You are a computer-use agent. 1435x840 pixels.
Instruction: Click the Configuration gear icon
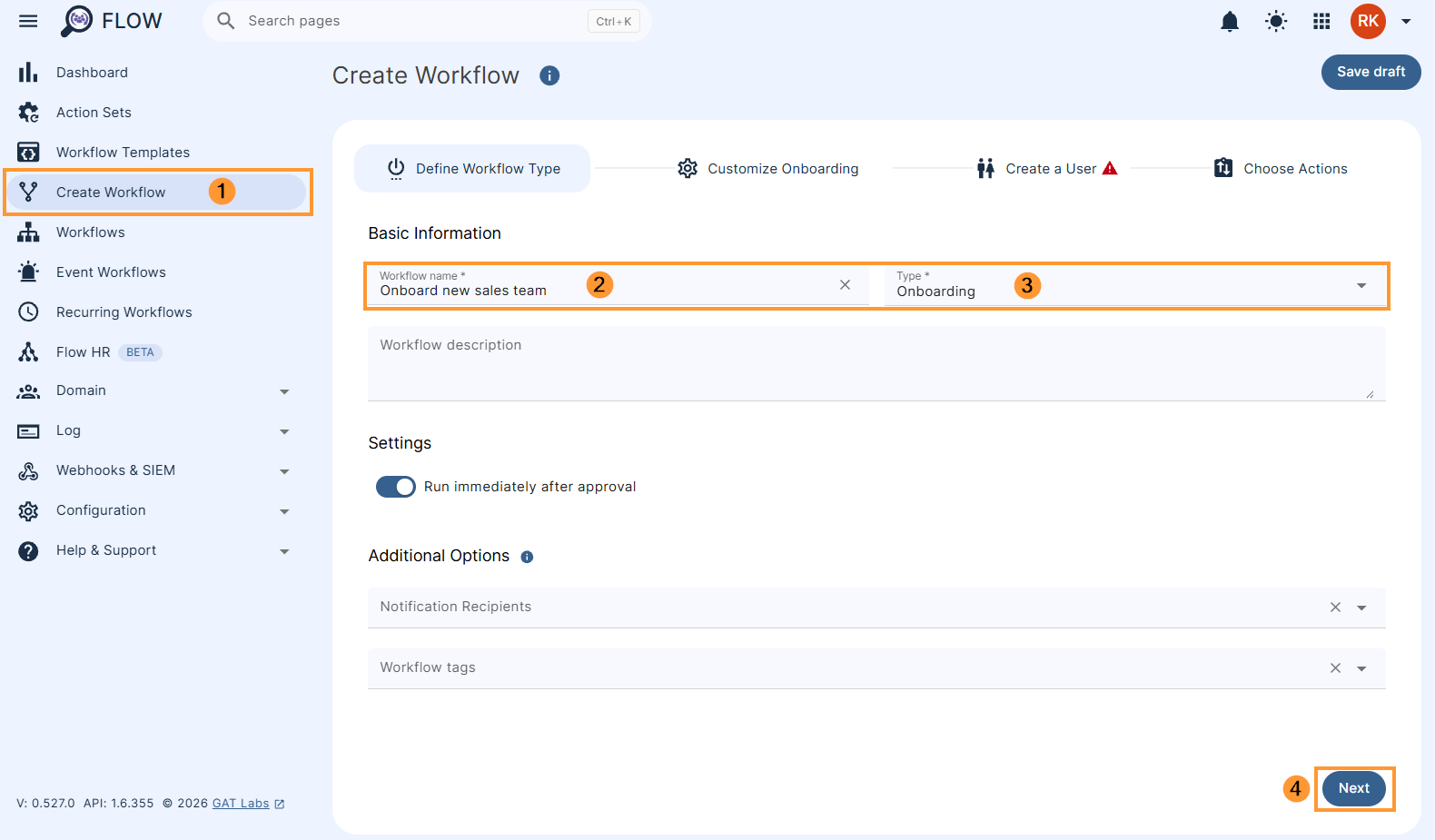pyautogui.click(x=28, y=511)
